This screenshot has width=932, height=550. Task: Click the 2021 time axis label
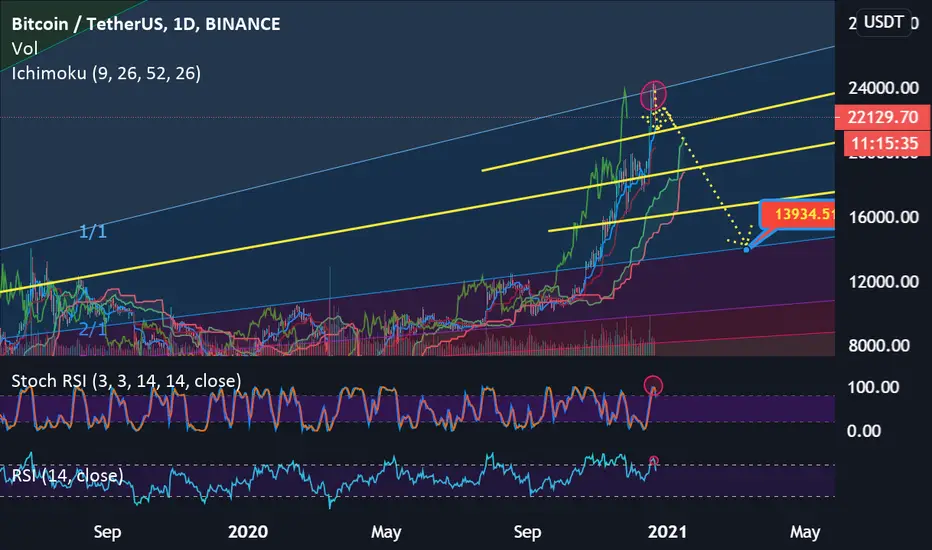click(x=667, y=532)
